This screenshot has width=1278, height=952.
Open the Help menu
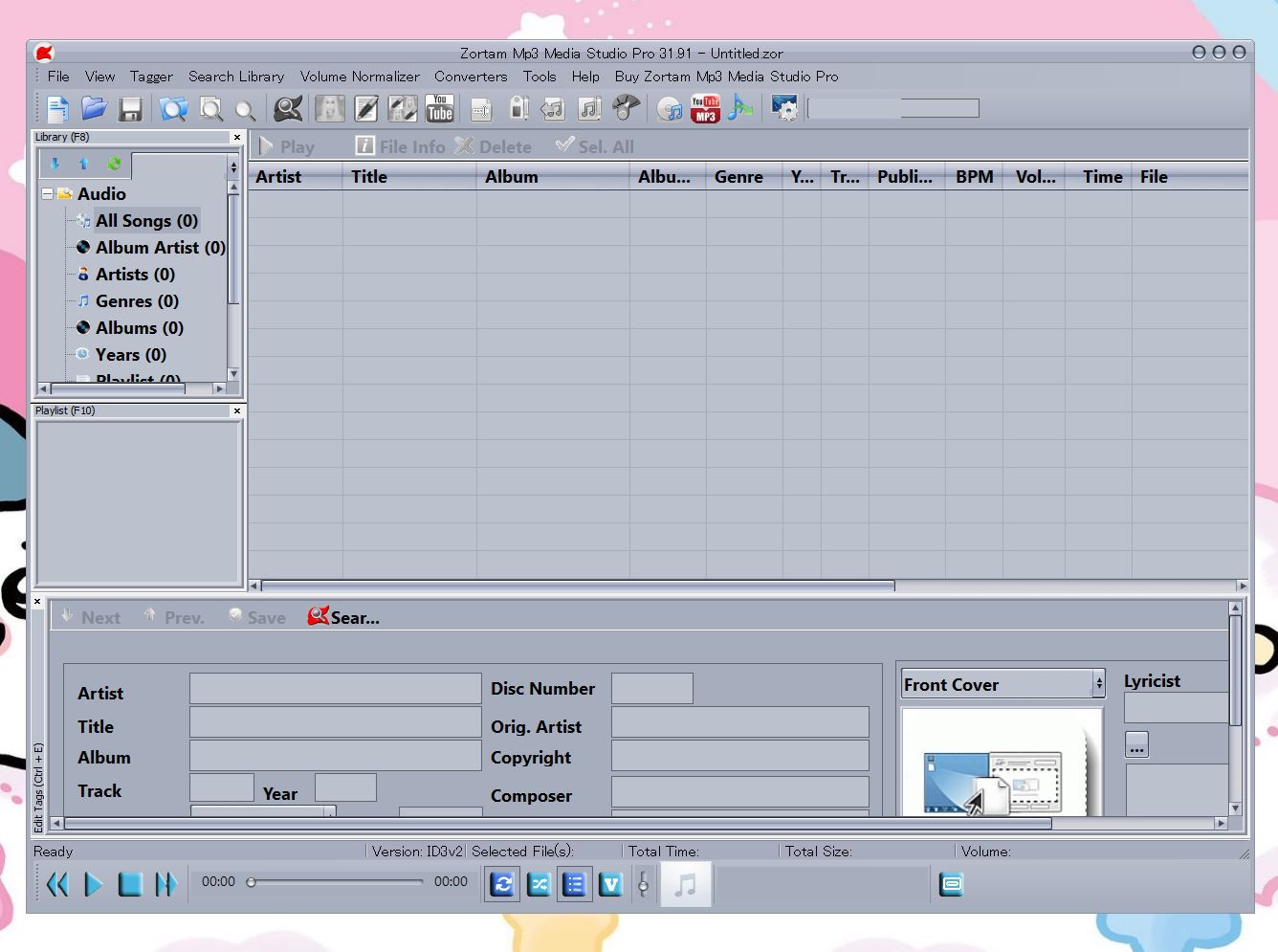[x=585, y=77]
